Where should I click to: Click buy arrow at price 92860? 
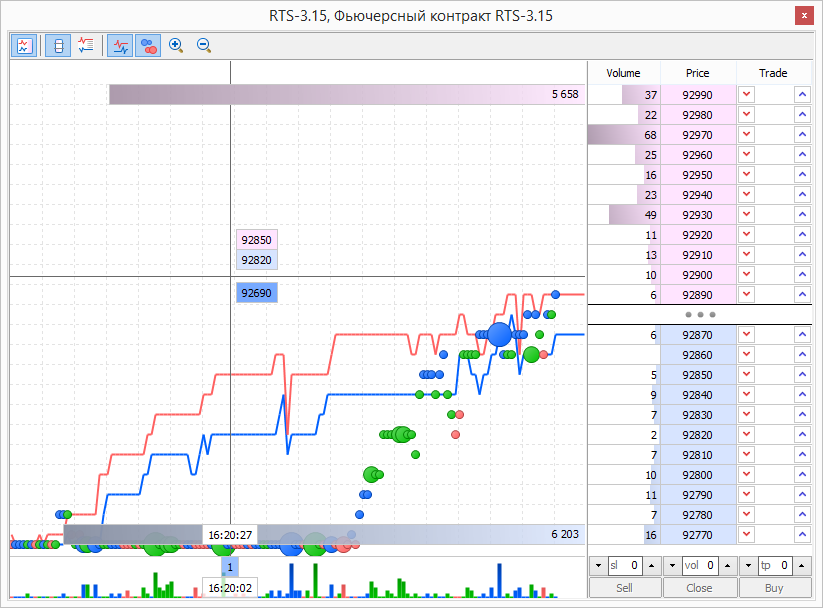tap(803, 354)
